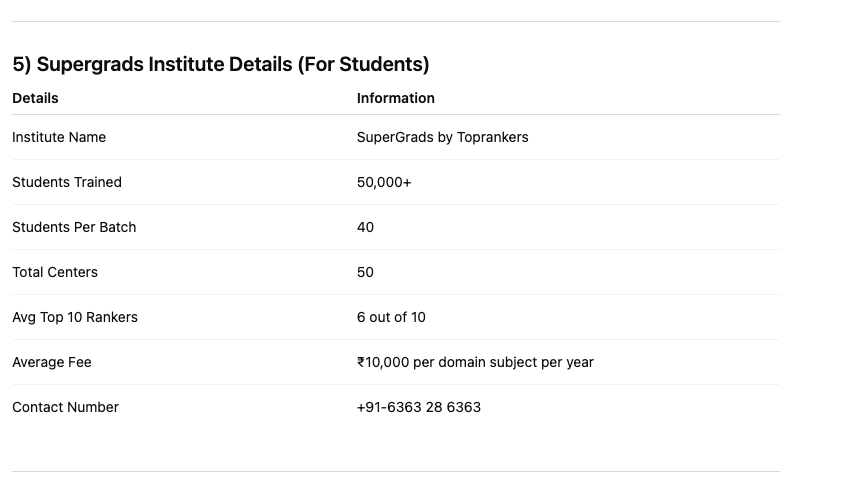Click the Information column header

[395, 98]
